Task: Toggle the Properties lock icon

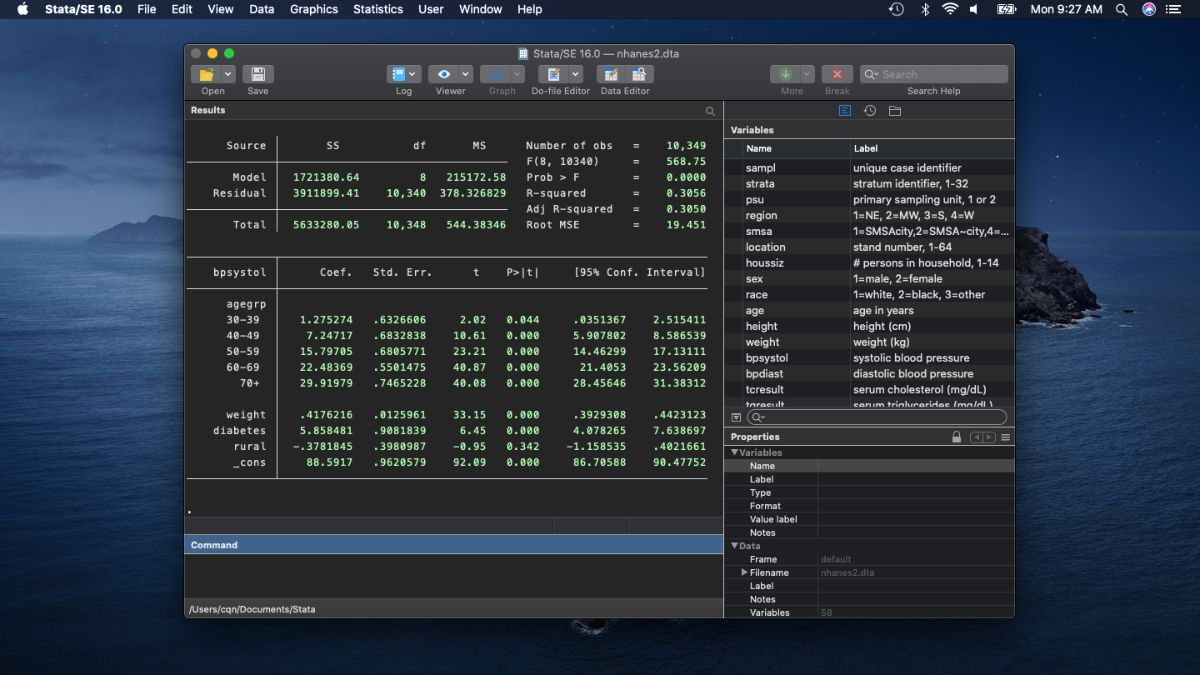Action: coord(957,437)
